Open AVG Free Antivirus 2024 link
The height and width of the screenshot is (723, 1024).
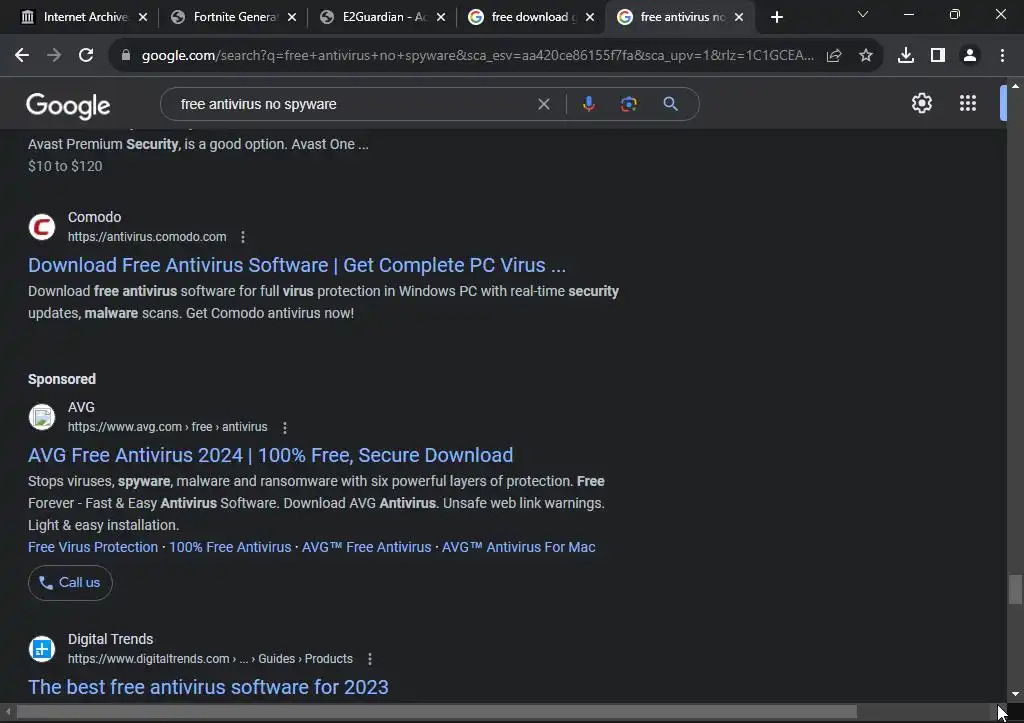[270, 455]
